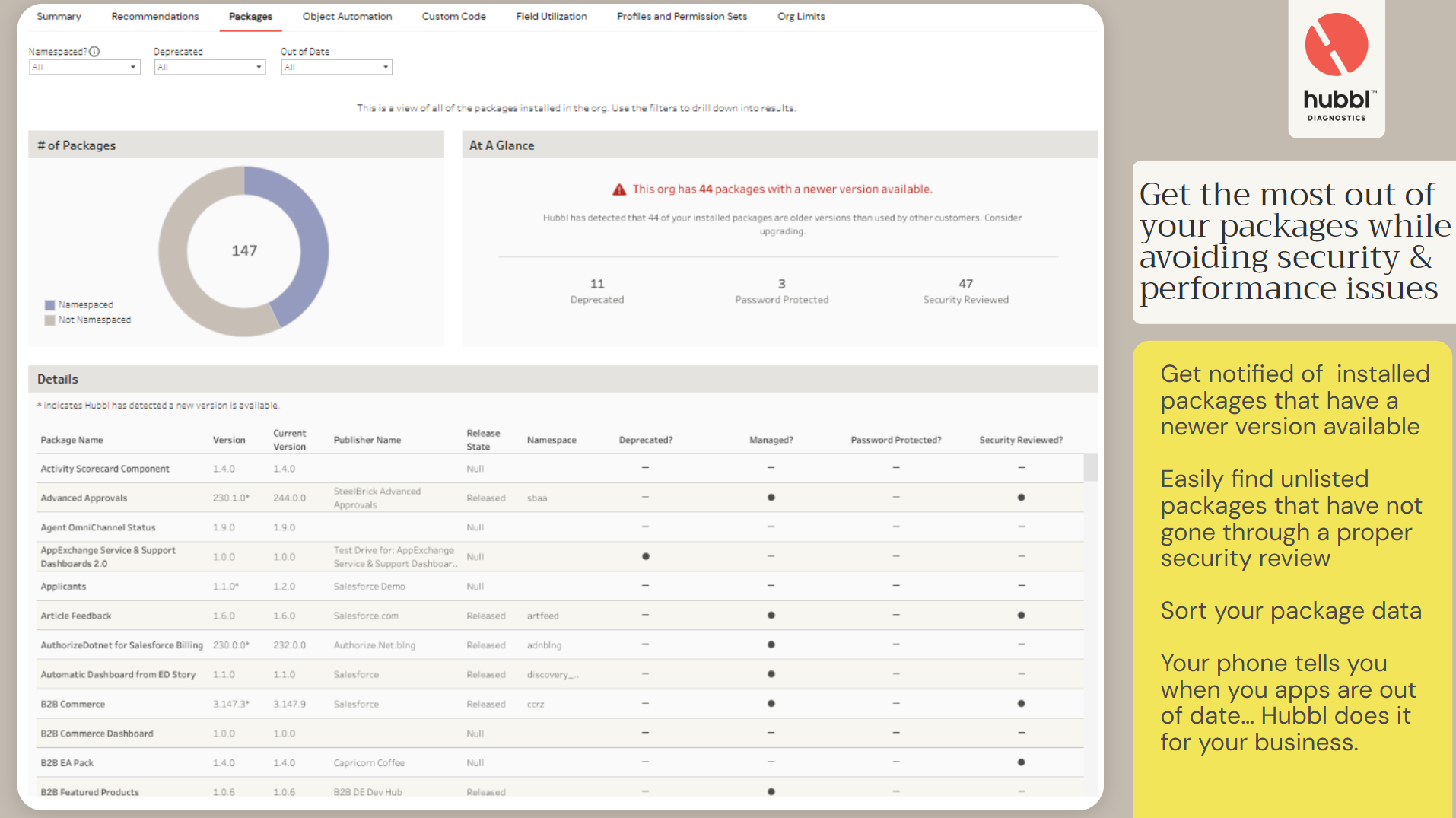
Task: Click the Namespaced info icon
Action: pyautogui.click(x=94, y=51)
